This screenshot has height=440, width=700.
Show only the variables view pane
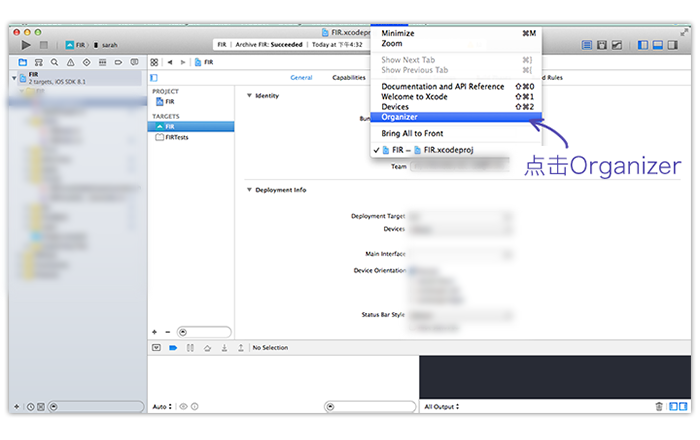coord(674,407)
